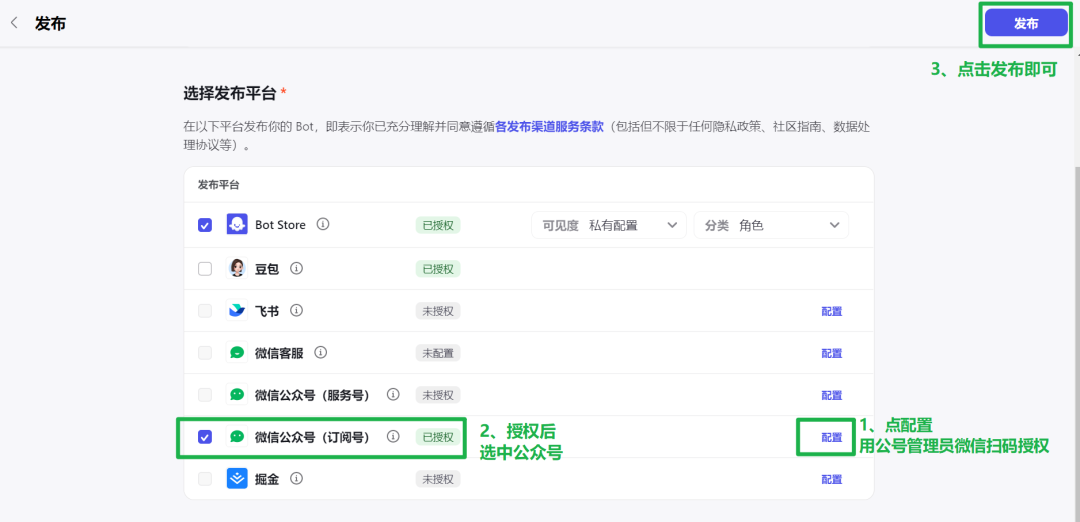Image resolution: width=1080 pixels, height=522 pixels.
Task: Open the 分类 角色 dropdown
Action: point(771,225)
